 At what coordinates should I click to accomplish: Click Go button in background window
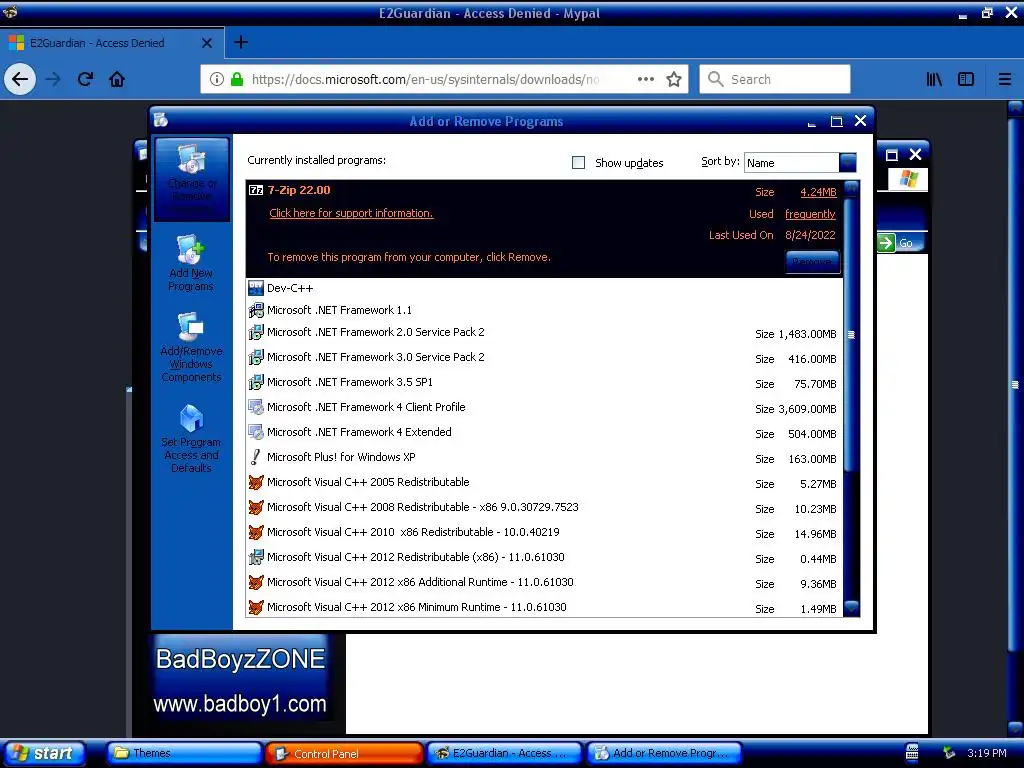[x=900, y=243]
